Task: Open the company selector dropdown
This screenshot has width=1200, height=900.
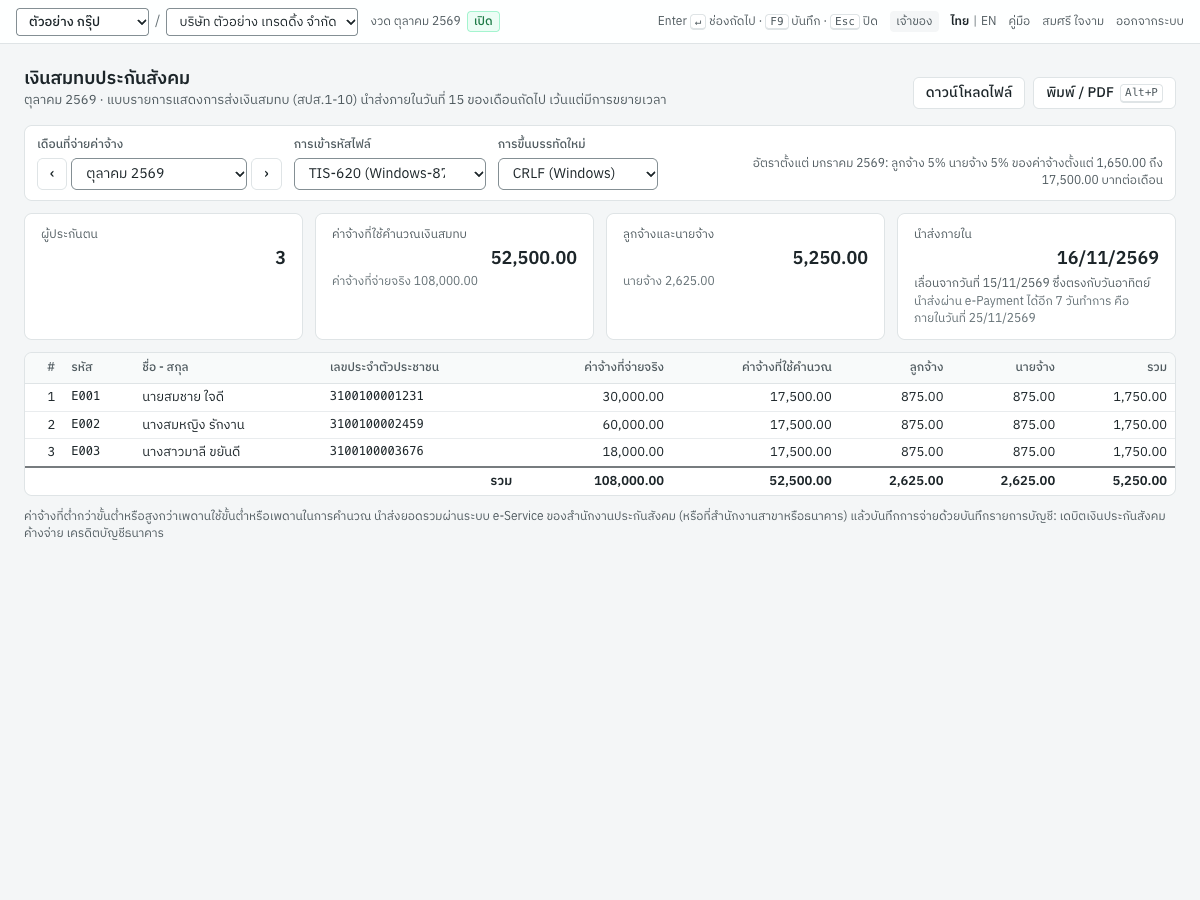Action: (x=262, y=22)
